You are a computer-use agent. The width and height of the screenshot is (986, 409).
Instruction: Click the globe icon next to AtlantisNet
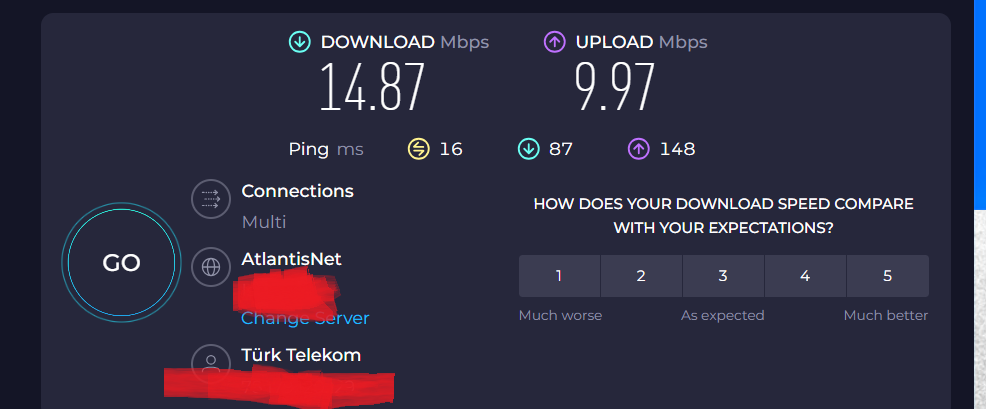[x=211, y=267]
